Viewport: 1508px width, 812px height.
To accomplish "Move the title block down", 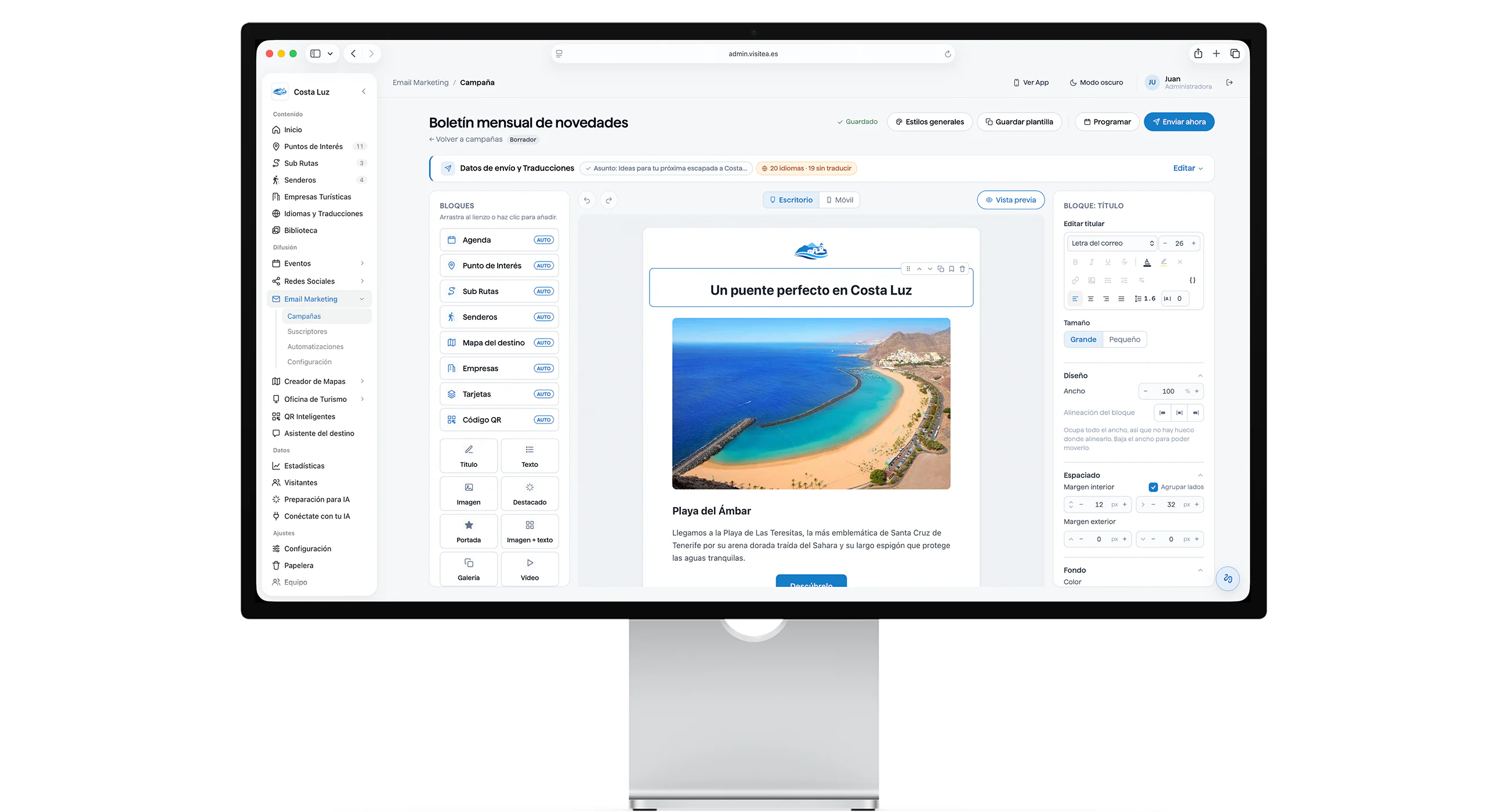I will (x=930, y=269).
